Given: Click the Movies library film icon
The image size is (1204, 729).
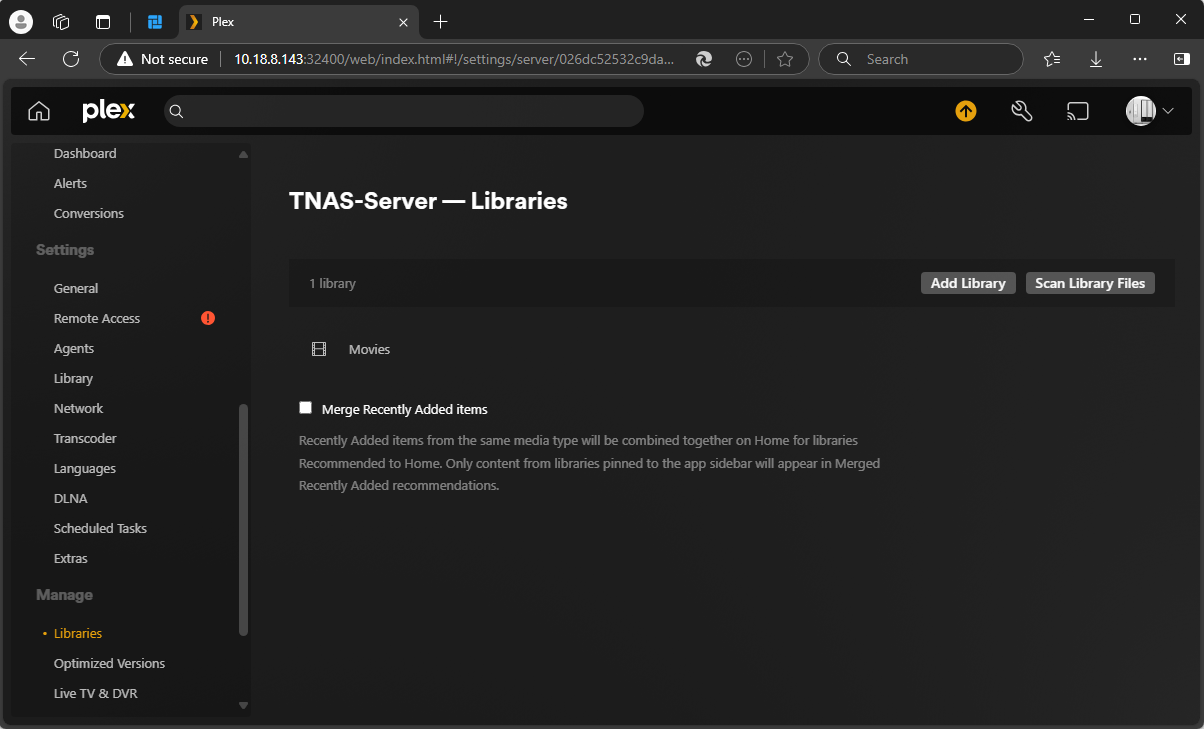Looking at the screenshot, I should click(x=319, y=349).
